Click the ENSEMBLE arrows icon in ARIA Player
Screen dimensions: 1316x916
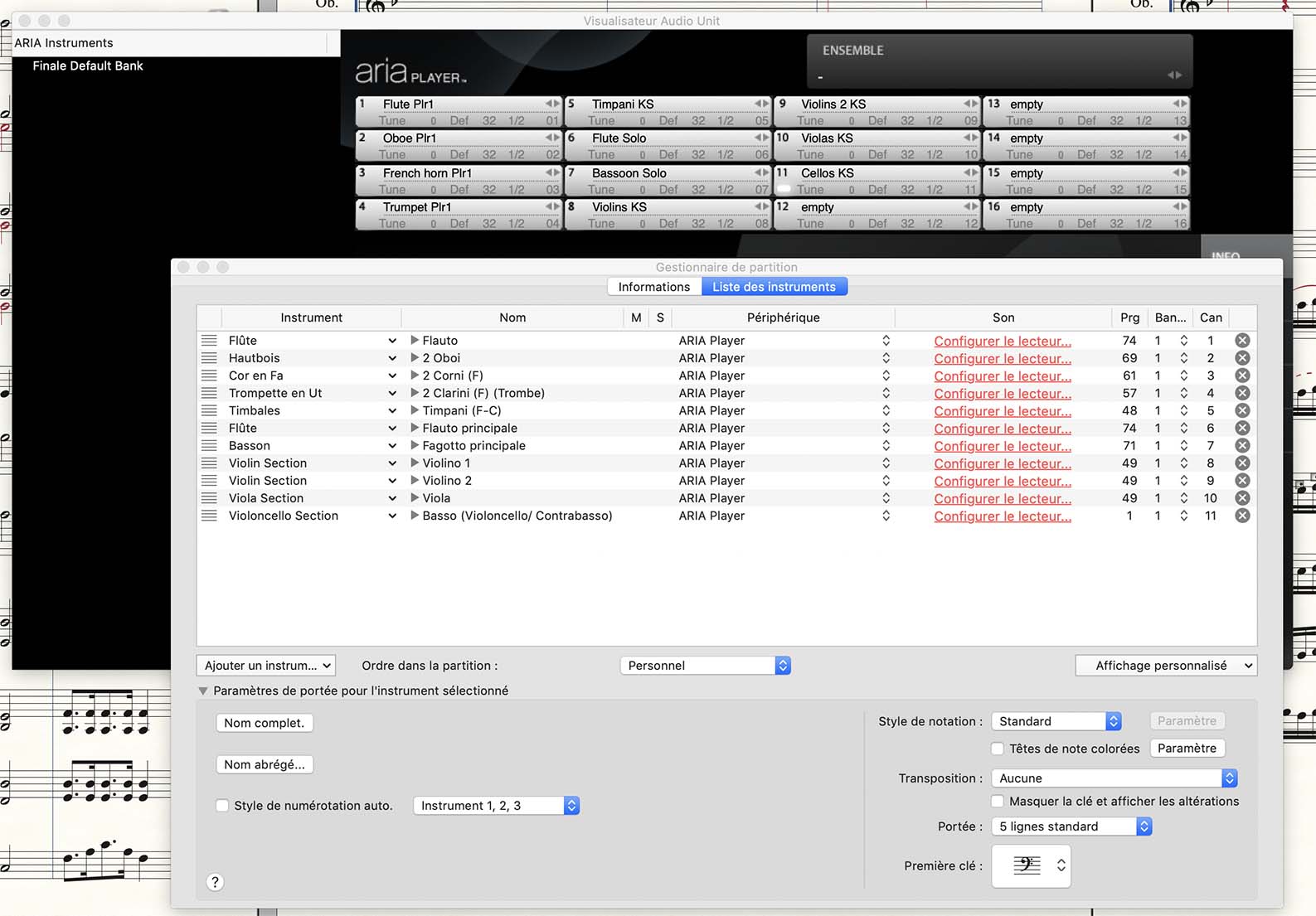coord(1174,75)
